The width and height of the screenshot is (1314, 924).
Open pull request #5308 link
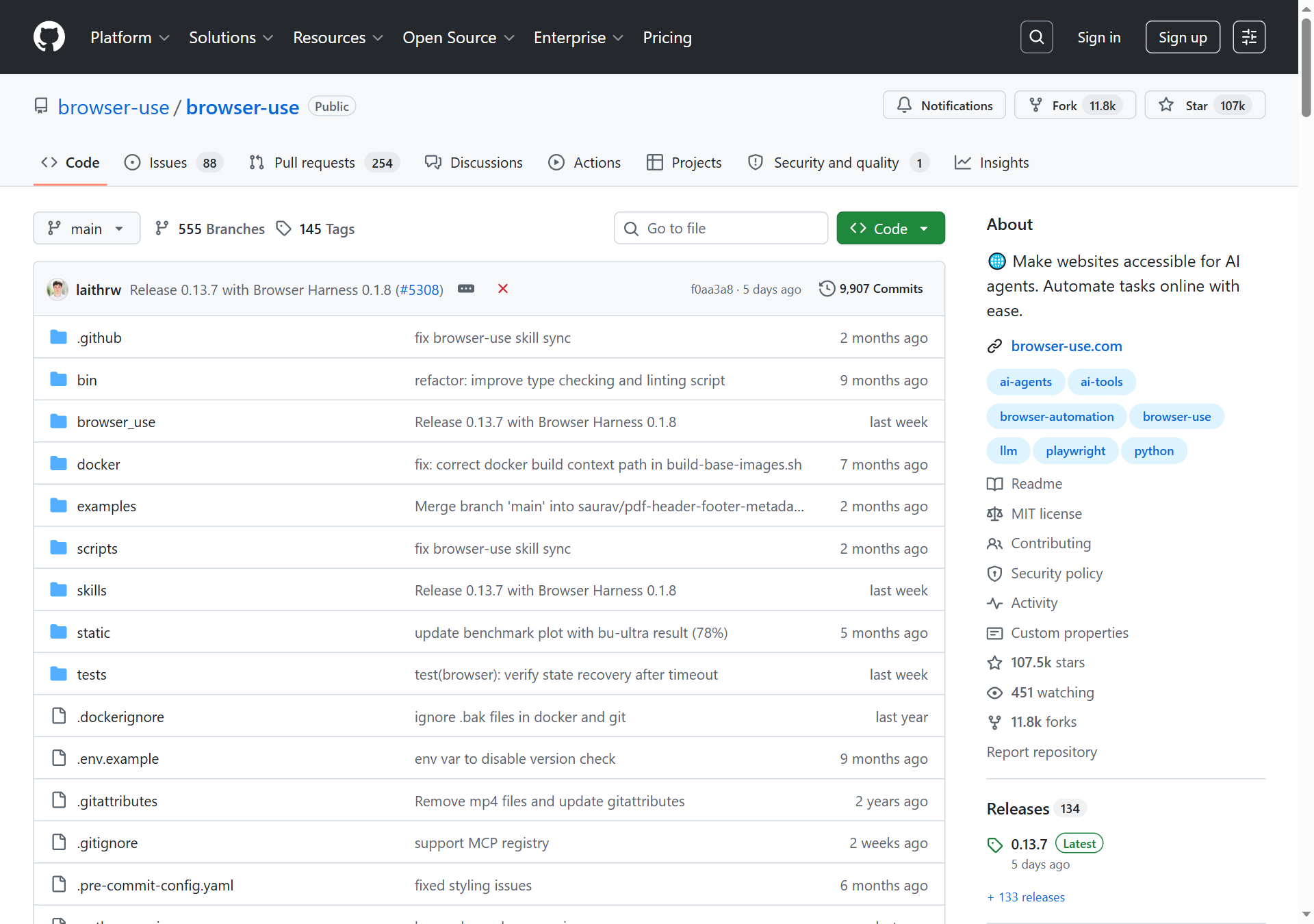pos(419,290)
